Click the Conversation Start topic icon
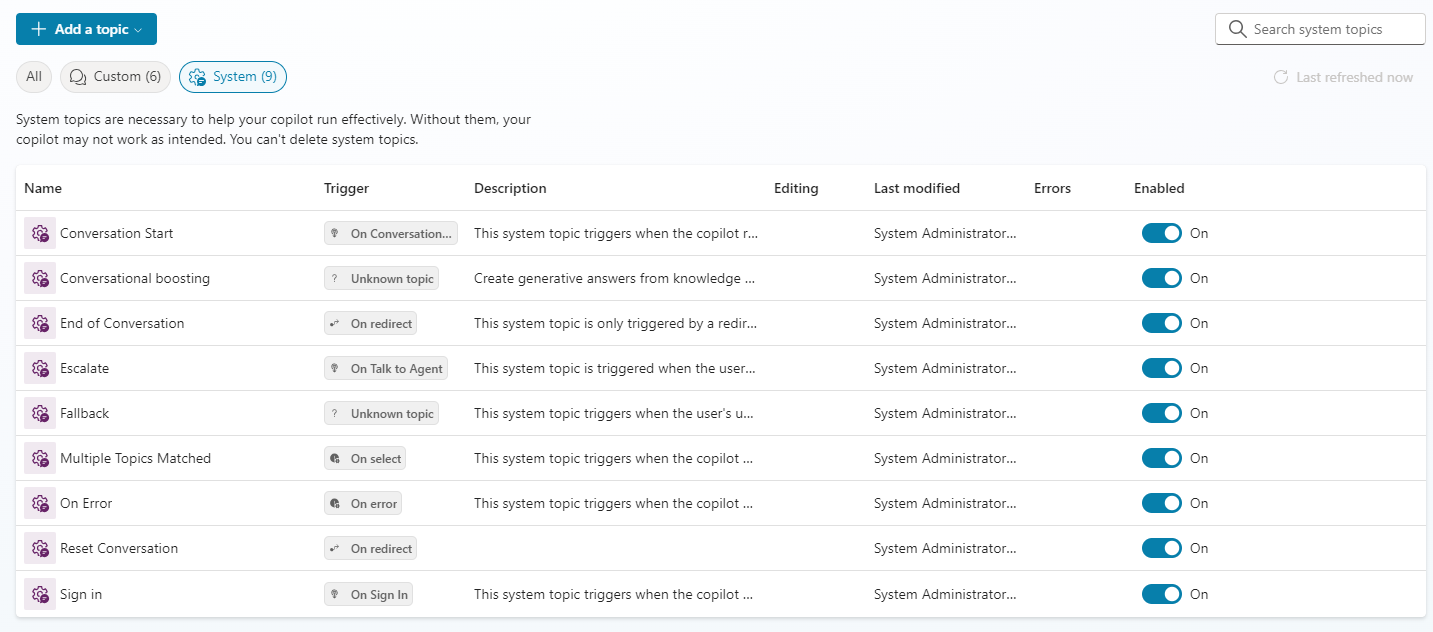The width and height of the screenshot is (1433, 632). 40,233
